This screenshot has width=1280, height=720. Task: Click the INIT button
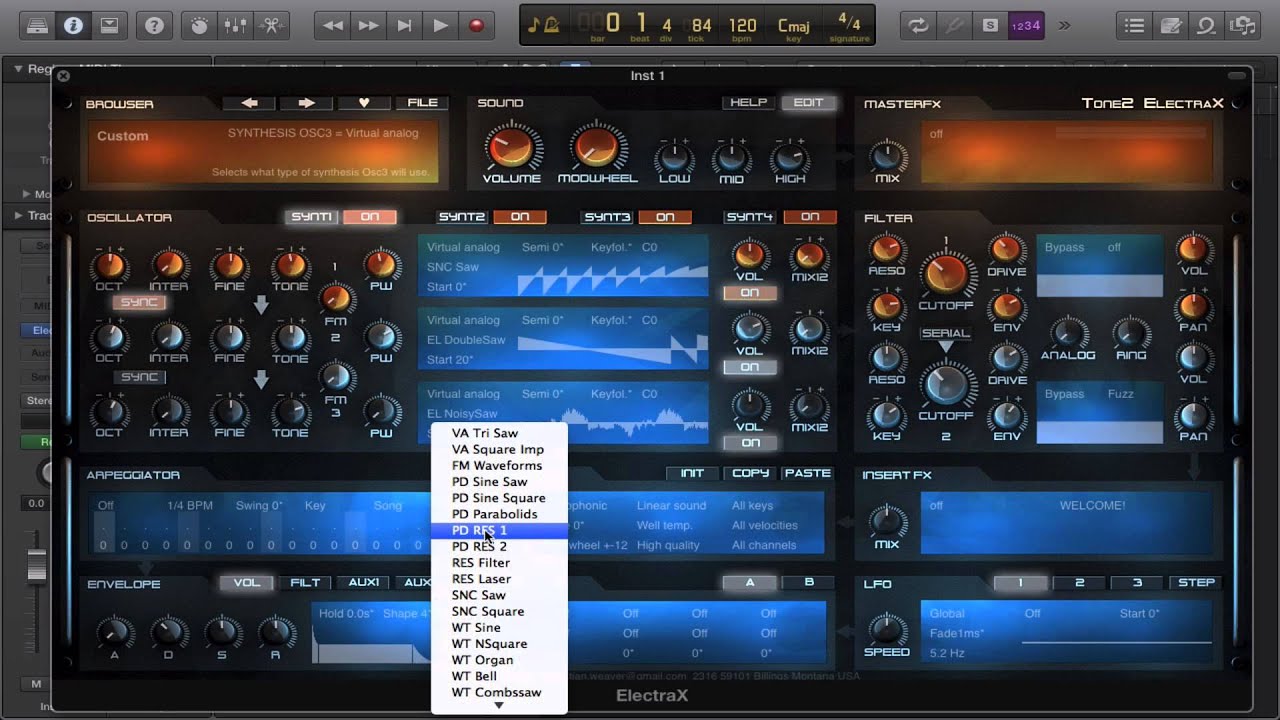coord(692,473)
